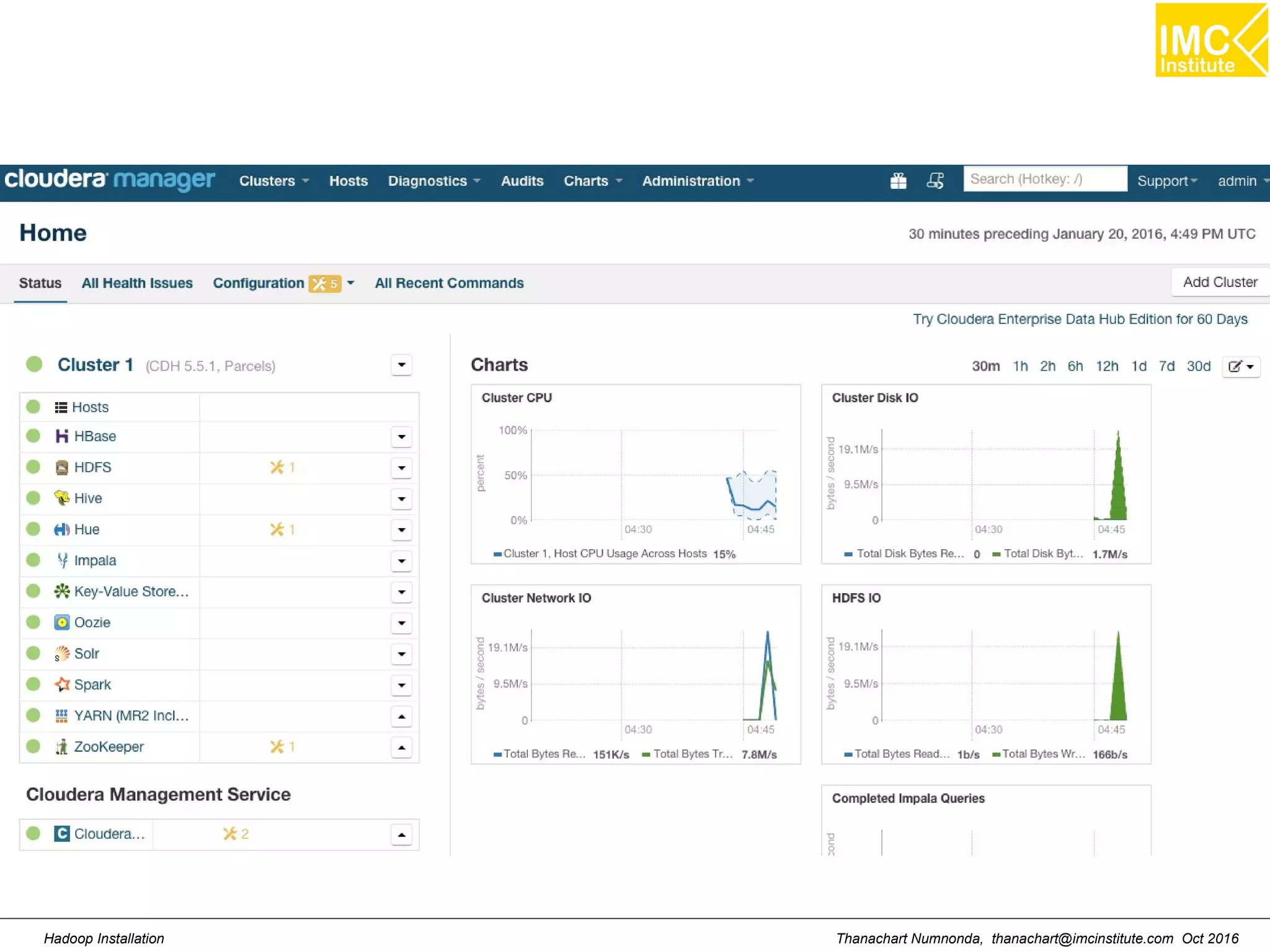Viewport: 1270px width, 952px height.
Task: Click the Solr service icon
Action: 61,653
